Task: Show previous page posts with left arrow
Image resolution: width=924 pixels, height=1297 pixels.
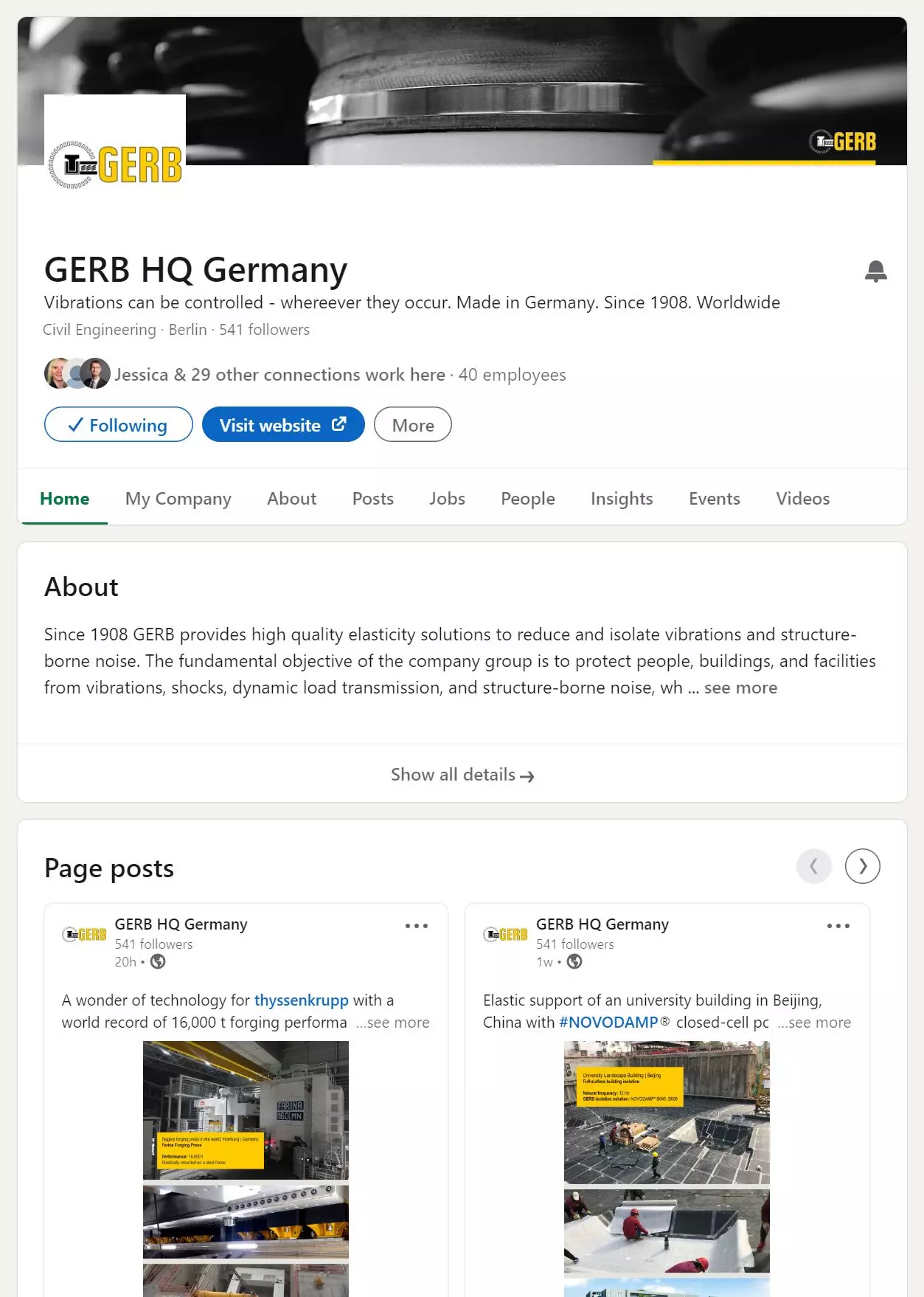Action: pyautogui.click(x=814, y=866)
